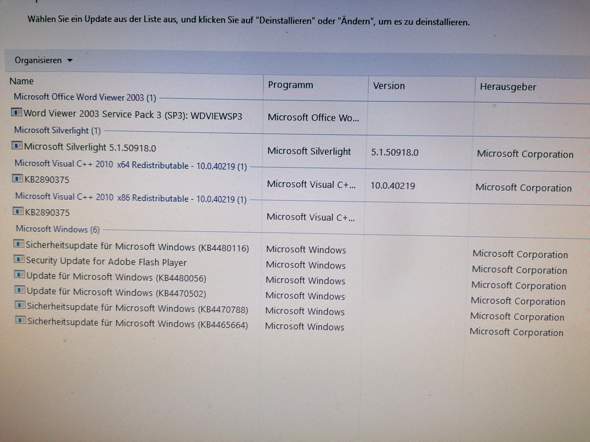
Task: Select Word Viewer 2003 Service Pack 3 entry
Action: [x=133, y=115]
